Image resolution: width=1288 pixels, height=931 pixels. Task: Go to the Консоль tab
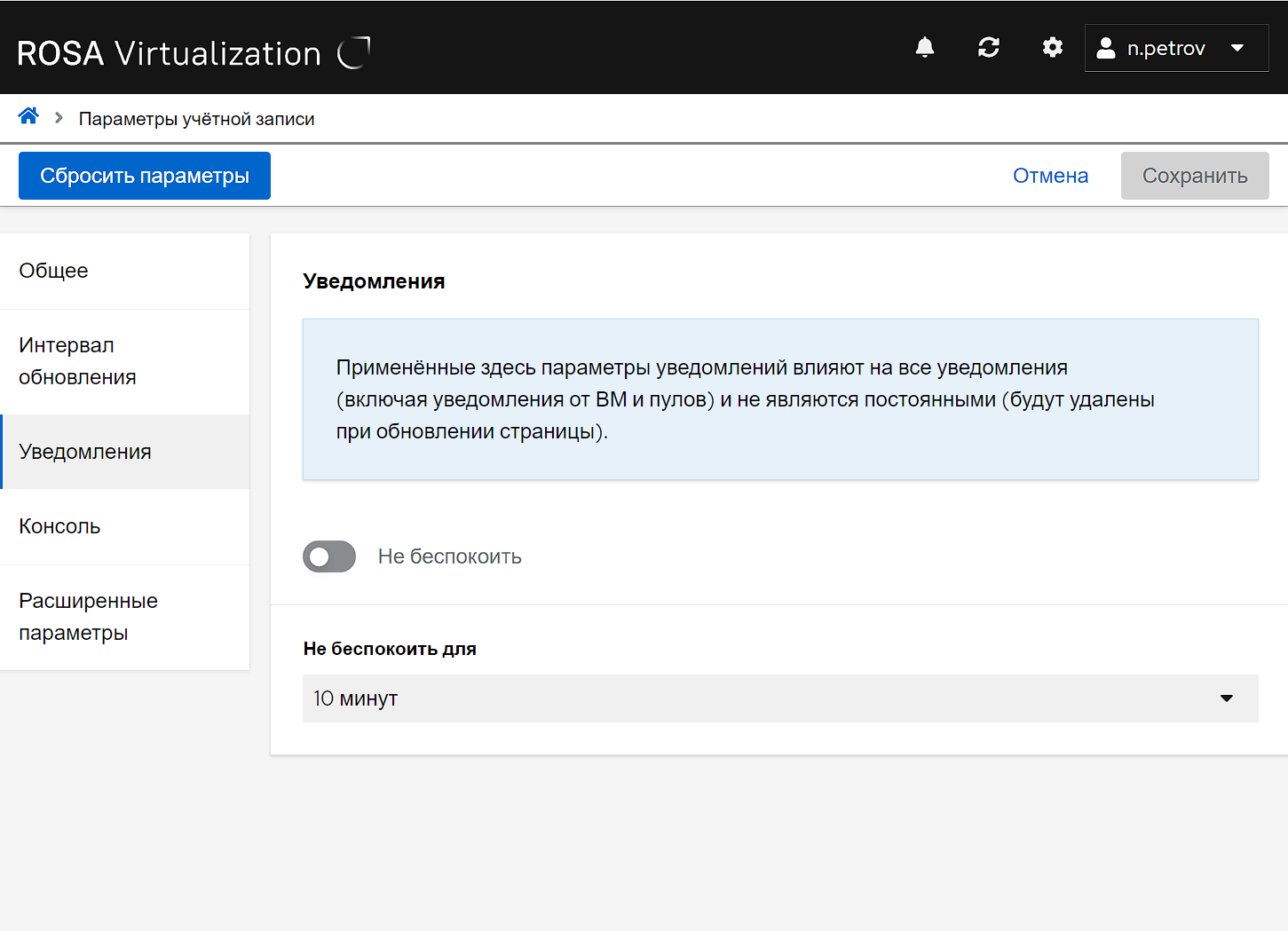pyautogui.click(x=124, y=526)
